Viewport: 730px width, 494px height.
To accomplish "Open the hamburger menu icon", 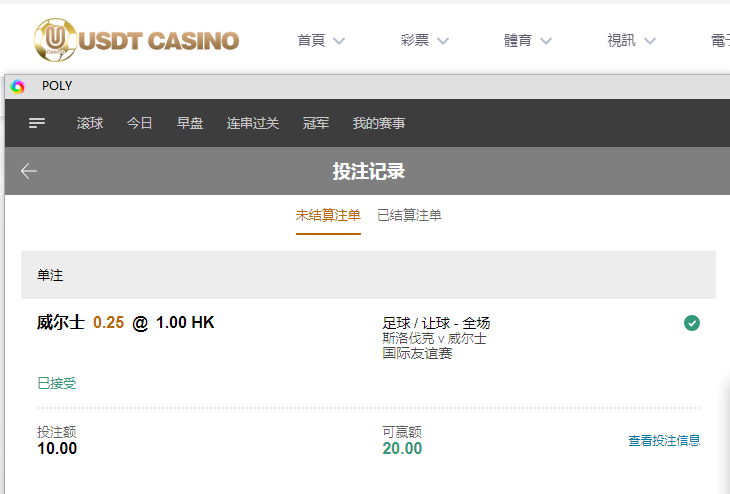I will point(37,123).
